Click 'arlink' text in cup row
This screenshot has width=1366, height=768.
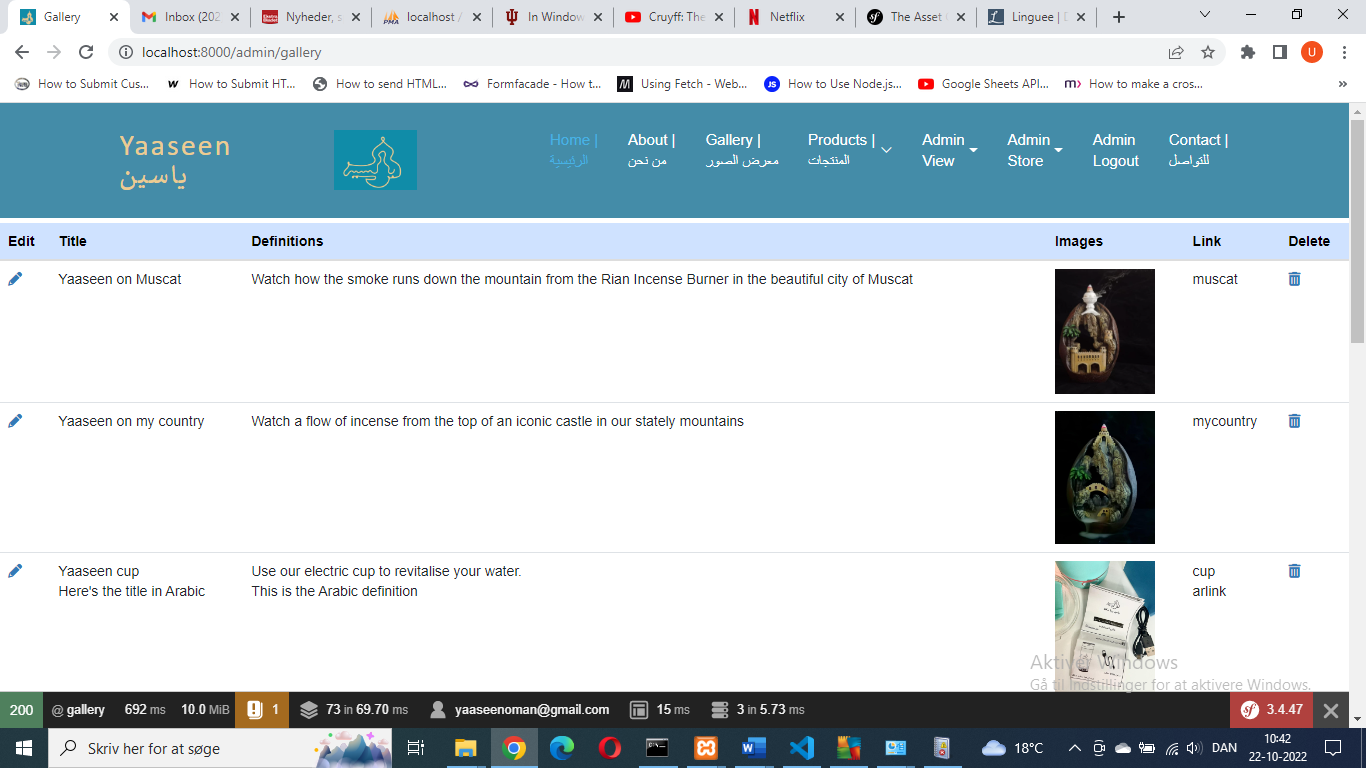coord(1209,591)
